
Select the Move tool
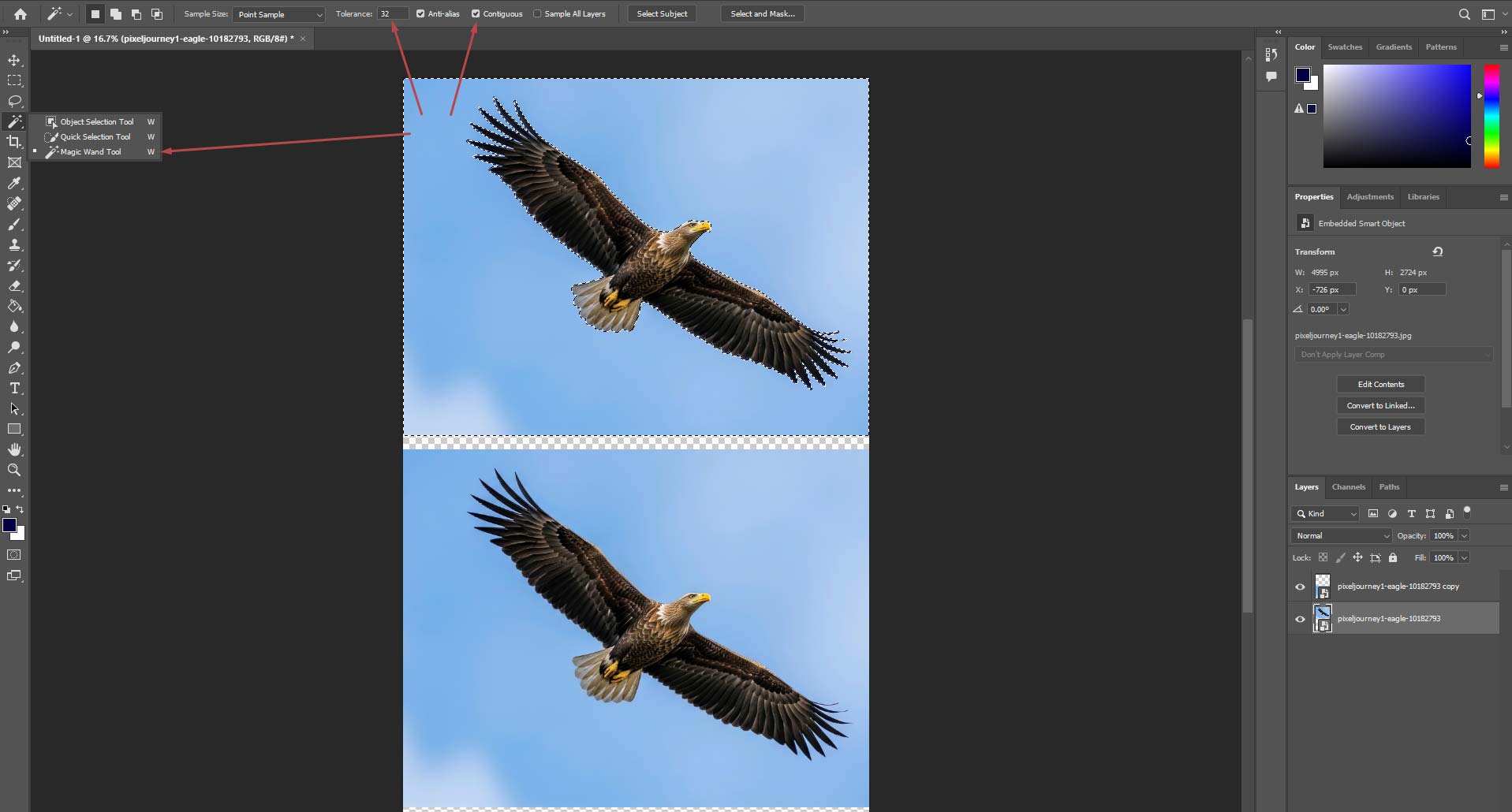(14, 59)
